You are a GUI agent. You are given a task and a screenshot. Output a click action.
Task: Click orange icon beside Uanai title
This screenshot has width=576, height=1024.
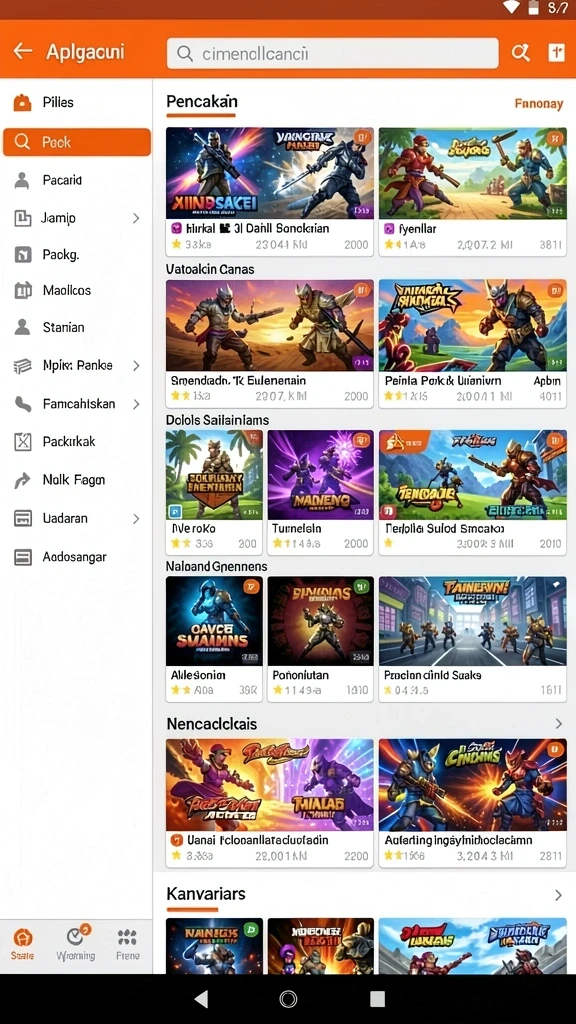pos(176,840)
